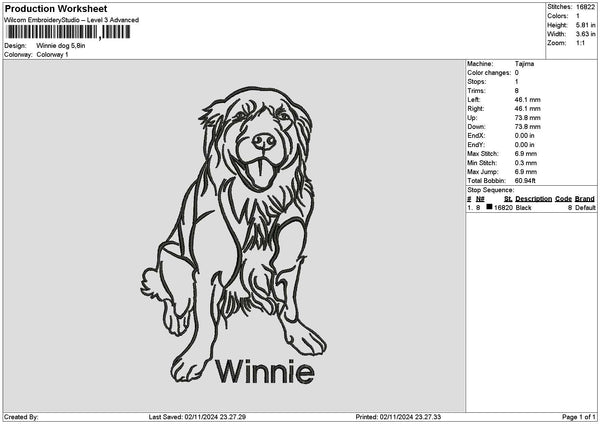Click the Stops value
The height and width of the screenshot is (424, 600).
click(517, 82)
